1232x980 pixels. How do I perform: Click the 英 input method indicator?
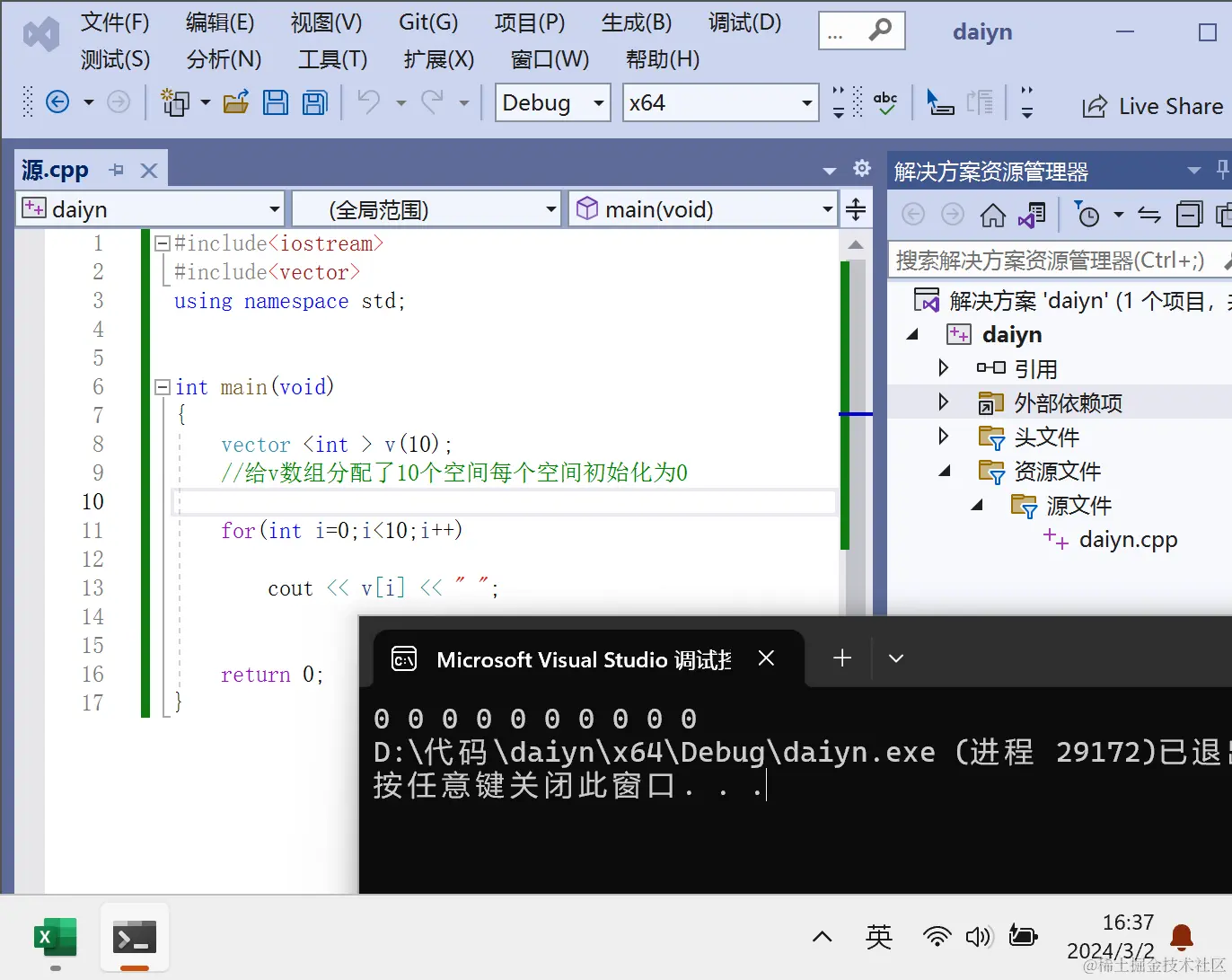[879, 938]
